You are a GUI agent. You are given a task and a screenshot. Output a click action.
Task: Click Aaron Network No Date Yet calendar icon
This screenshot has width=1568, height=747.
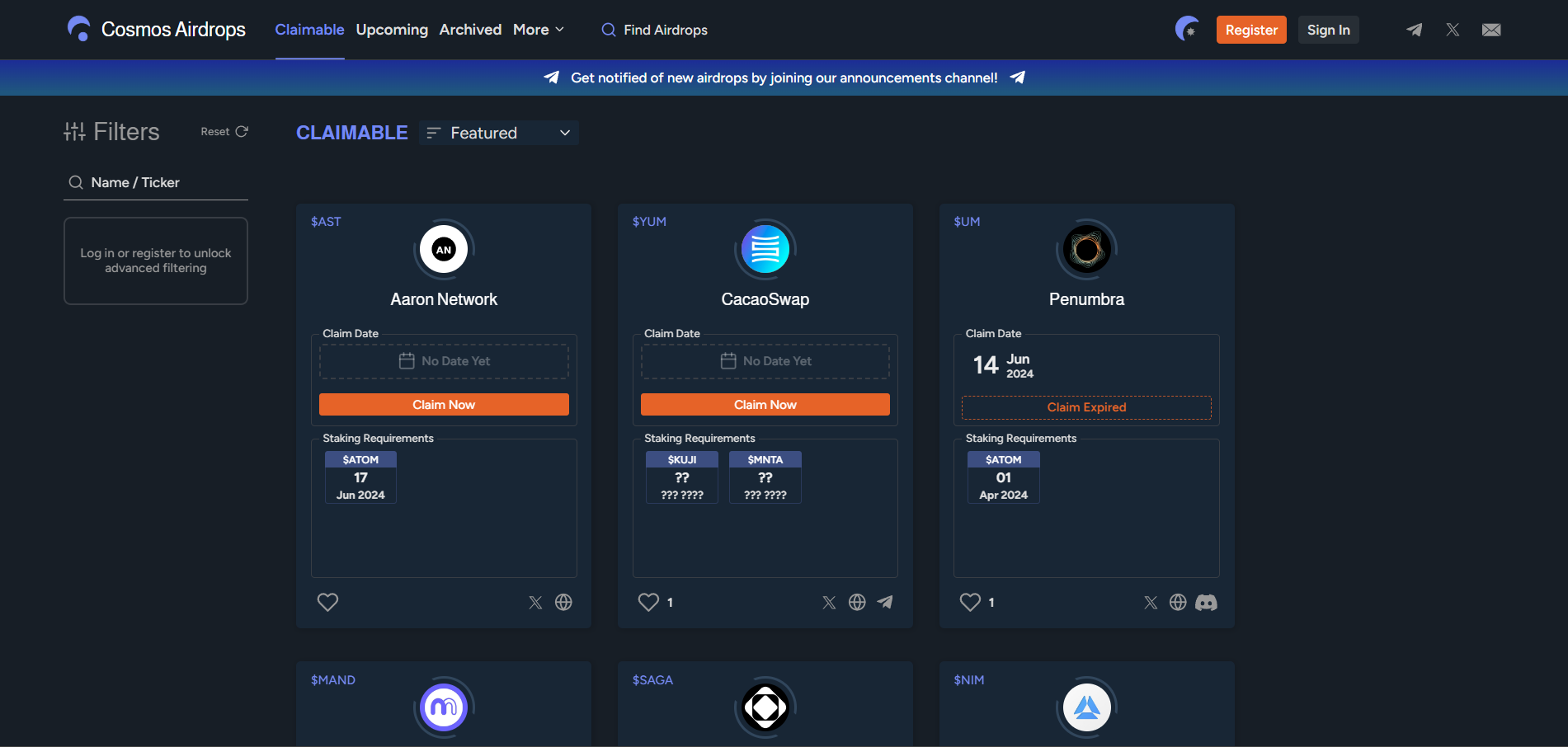click(407, 361)
